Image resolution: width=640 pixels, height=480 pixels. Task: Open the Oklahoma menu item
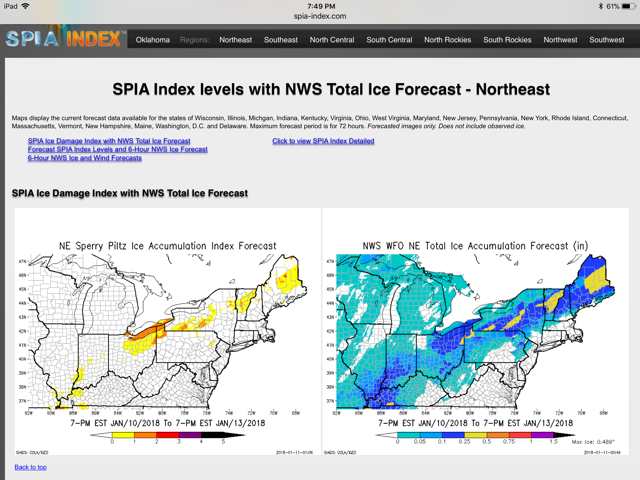coord(153,40)
